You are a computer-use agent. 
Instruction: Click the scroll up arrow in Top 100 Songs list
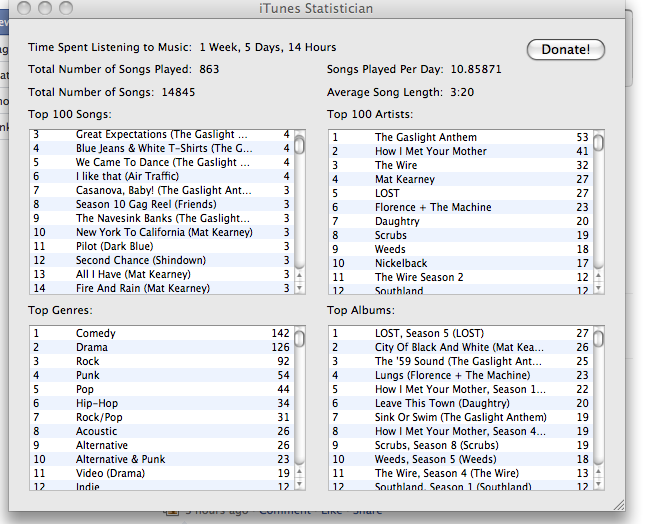(x=300, y=276)
